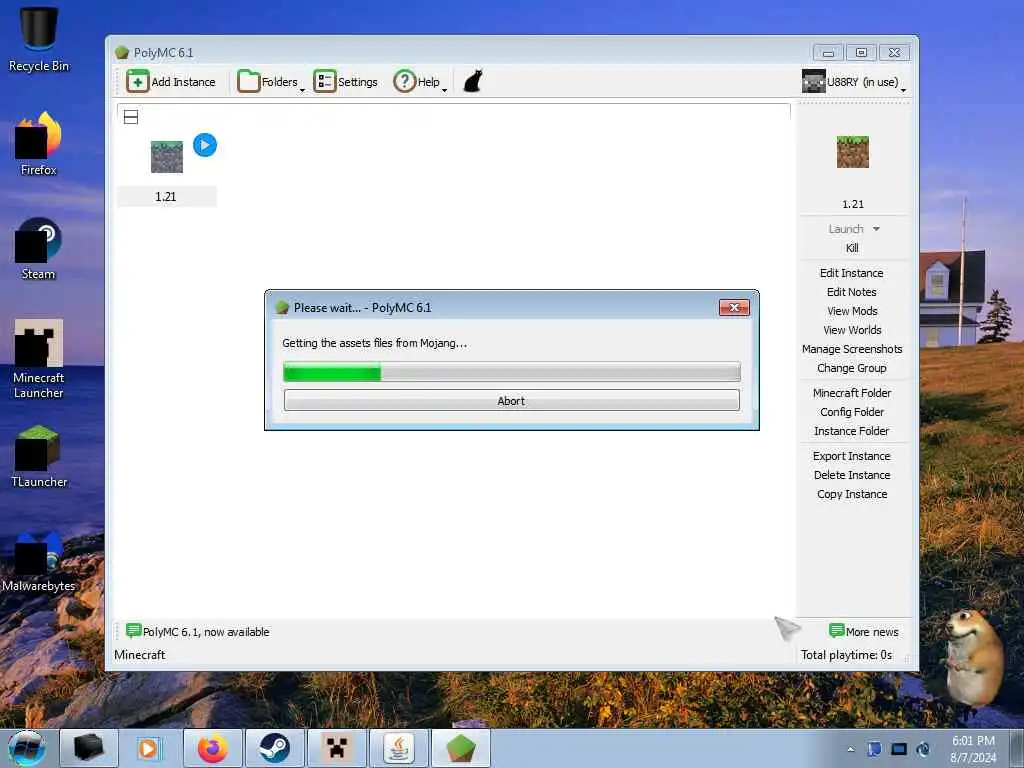Screen dimensions: 1024x768
Task: Close the Please wait dialog
Action: 734,308
